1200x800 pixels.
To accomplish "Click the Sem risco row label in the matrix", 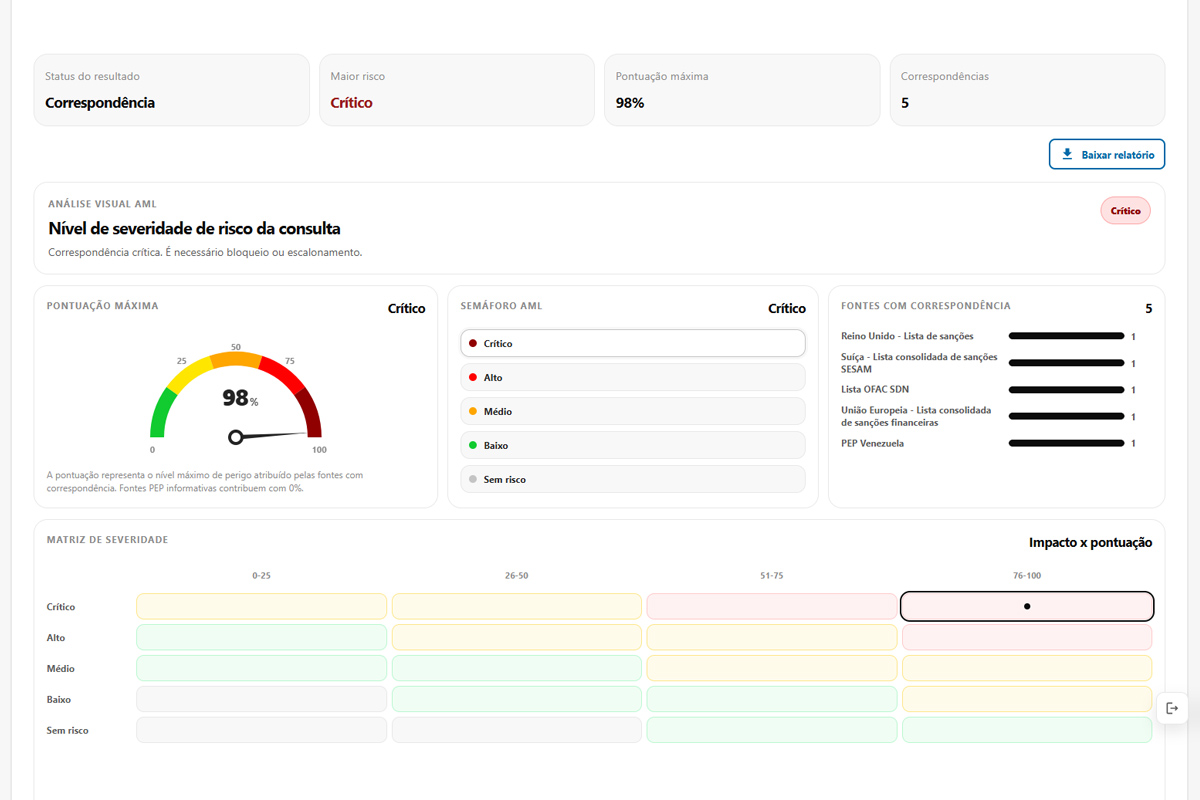I will coord(68,730).
